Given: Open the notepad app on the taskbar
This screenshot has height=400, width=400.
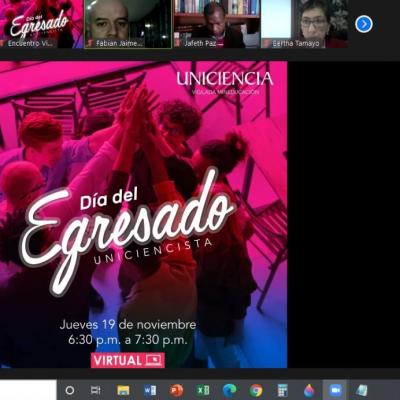Looking at the screenshot, I should click(x=362, y=390).
